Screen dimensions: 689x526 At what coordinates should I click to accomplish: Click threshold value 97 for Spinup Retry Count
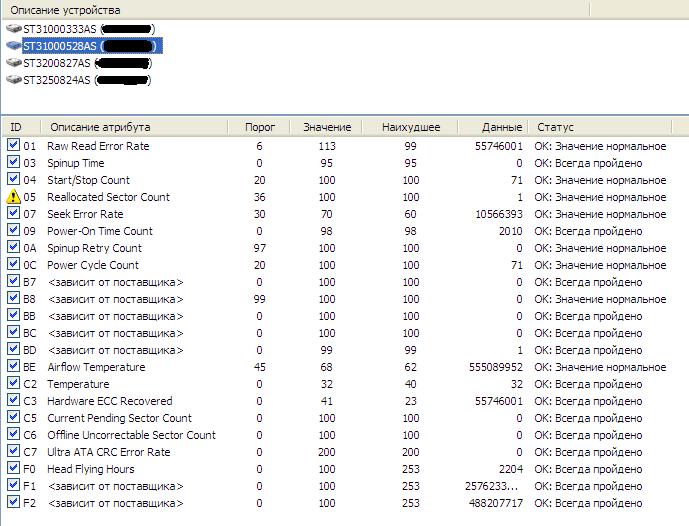click(x=259, y=248)
